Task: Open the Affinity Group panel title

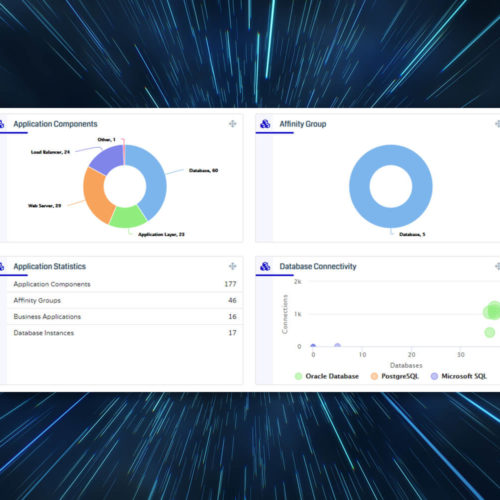Action: pos(303,124)
